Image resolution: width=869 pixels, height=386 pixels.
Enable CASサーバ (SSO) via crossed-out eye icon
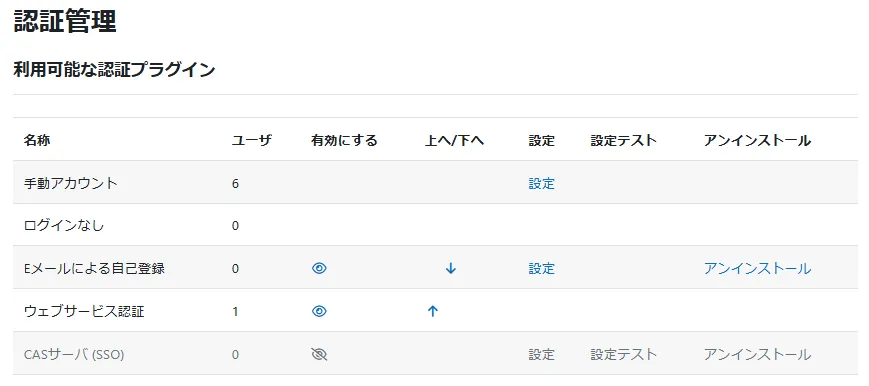tap(319, 354)
